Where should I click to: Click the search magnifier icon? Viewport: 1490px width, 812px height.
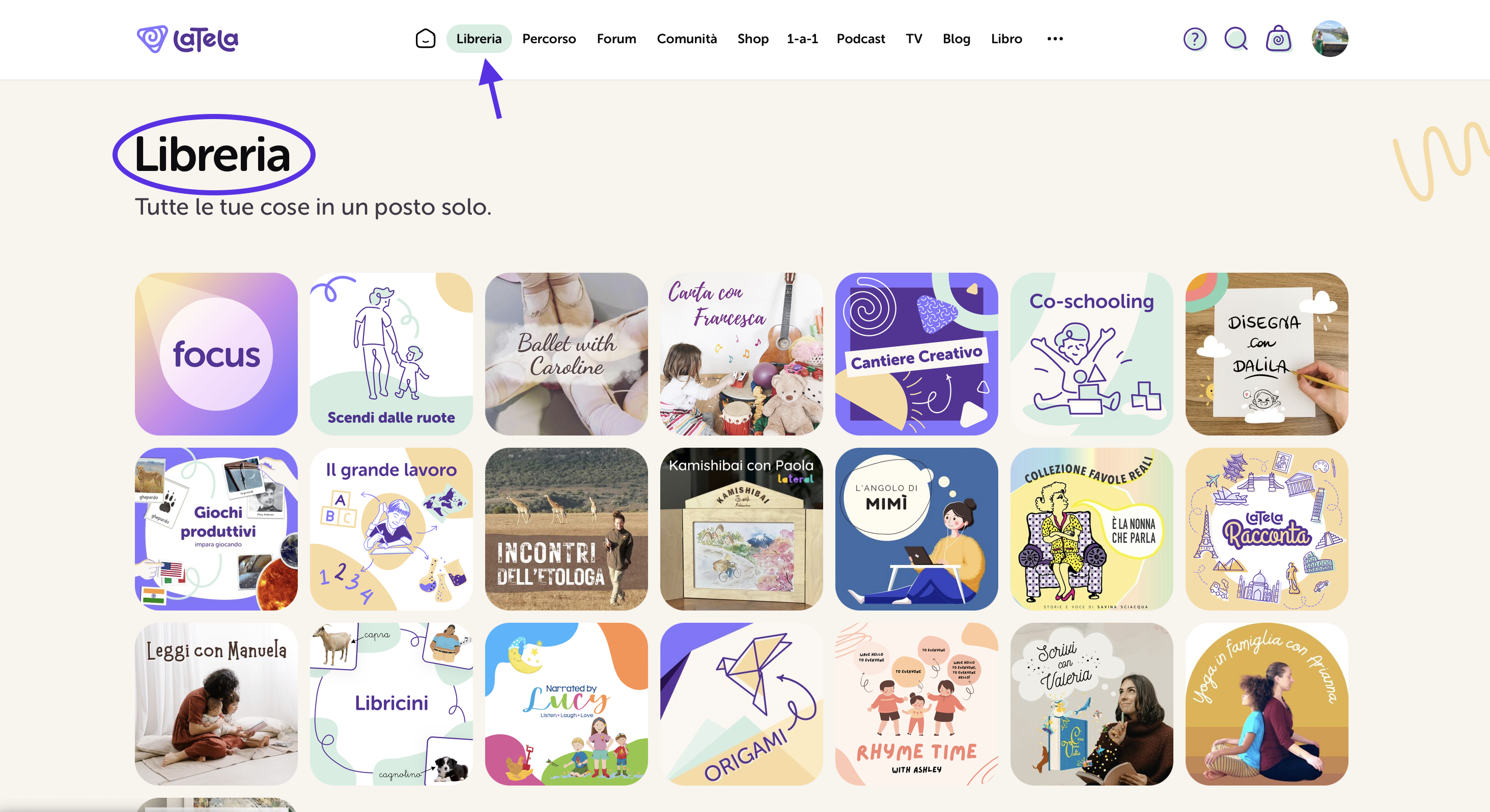point(1236,39)
